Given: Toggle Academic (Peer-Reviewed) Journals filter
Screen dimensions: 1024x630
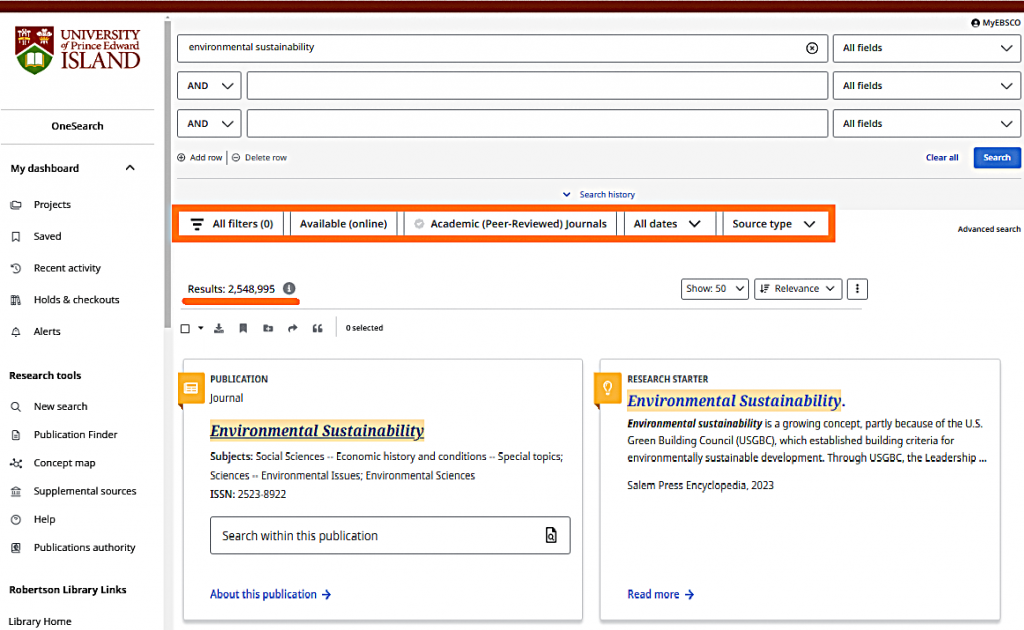Looking at the screenshot, I should click(x=511, y=224).
